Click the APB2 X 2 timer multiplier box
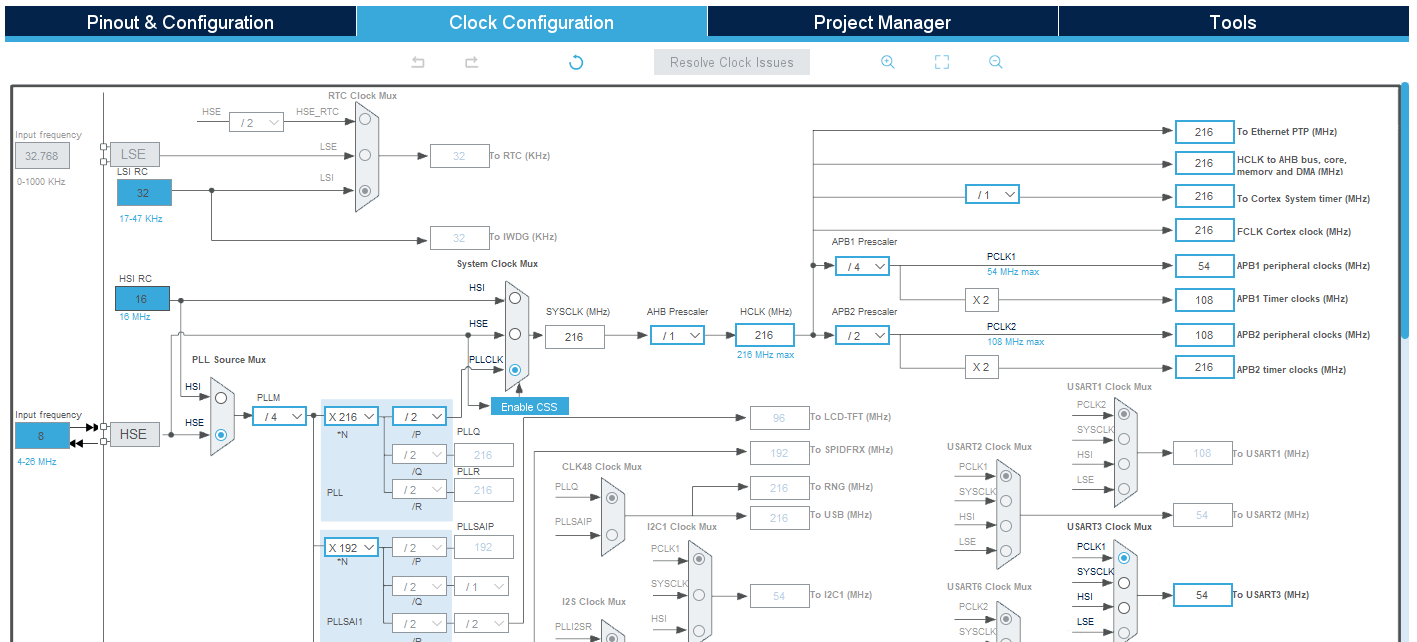Image resolution: width=1417 pixels, height=642 pixels. tap(982, 367)
